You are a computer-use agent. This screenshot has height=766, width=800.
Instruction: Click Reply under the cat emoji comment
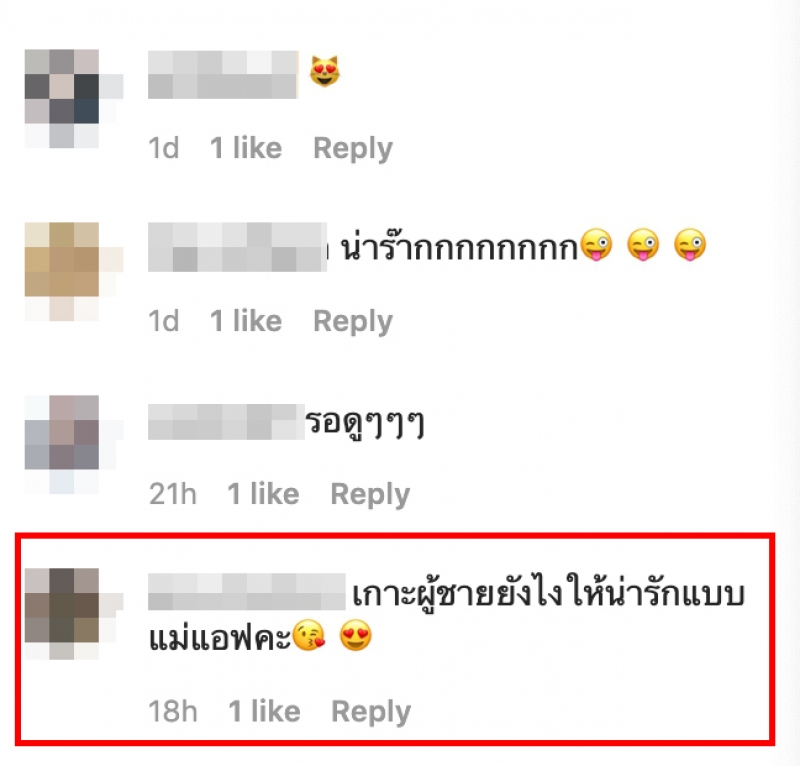(x=353, y=149)
